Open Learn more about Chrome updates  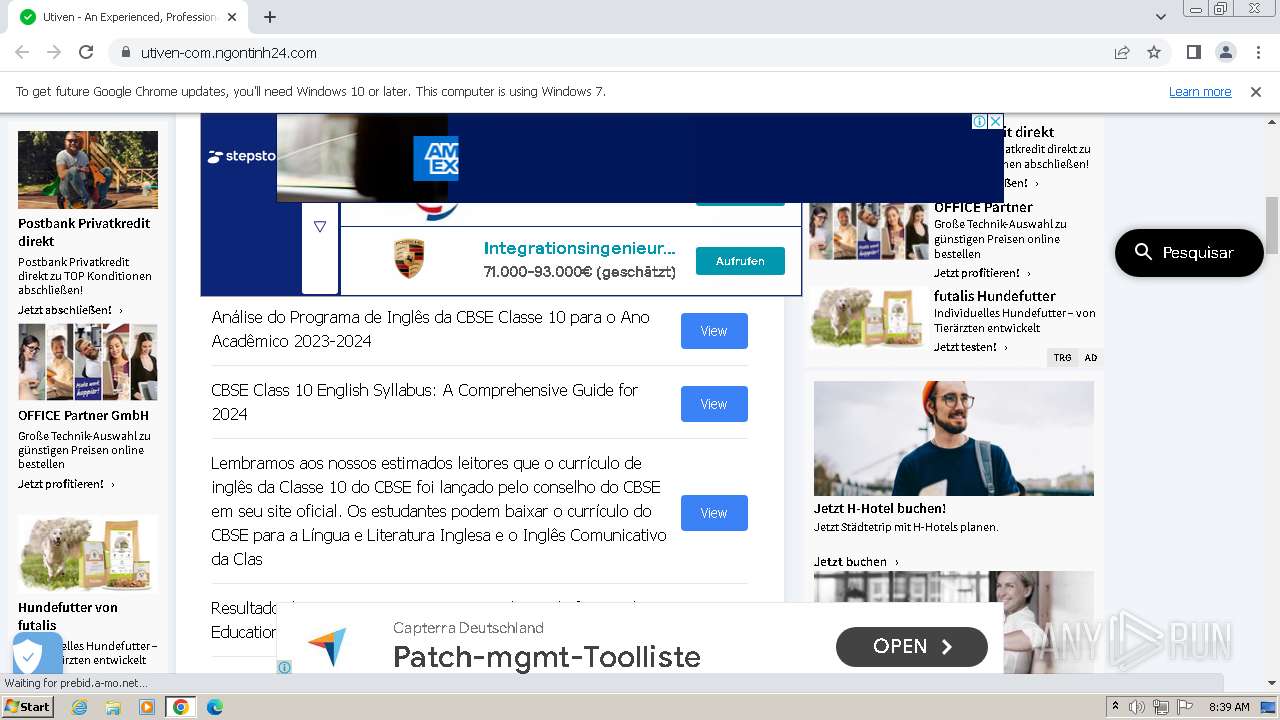click(x=1200, y=92)
